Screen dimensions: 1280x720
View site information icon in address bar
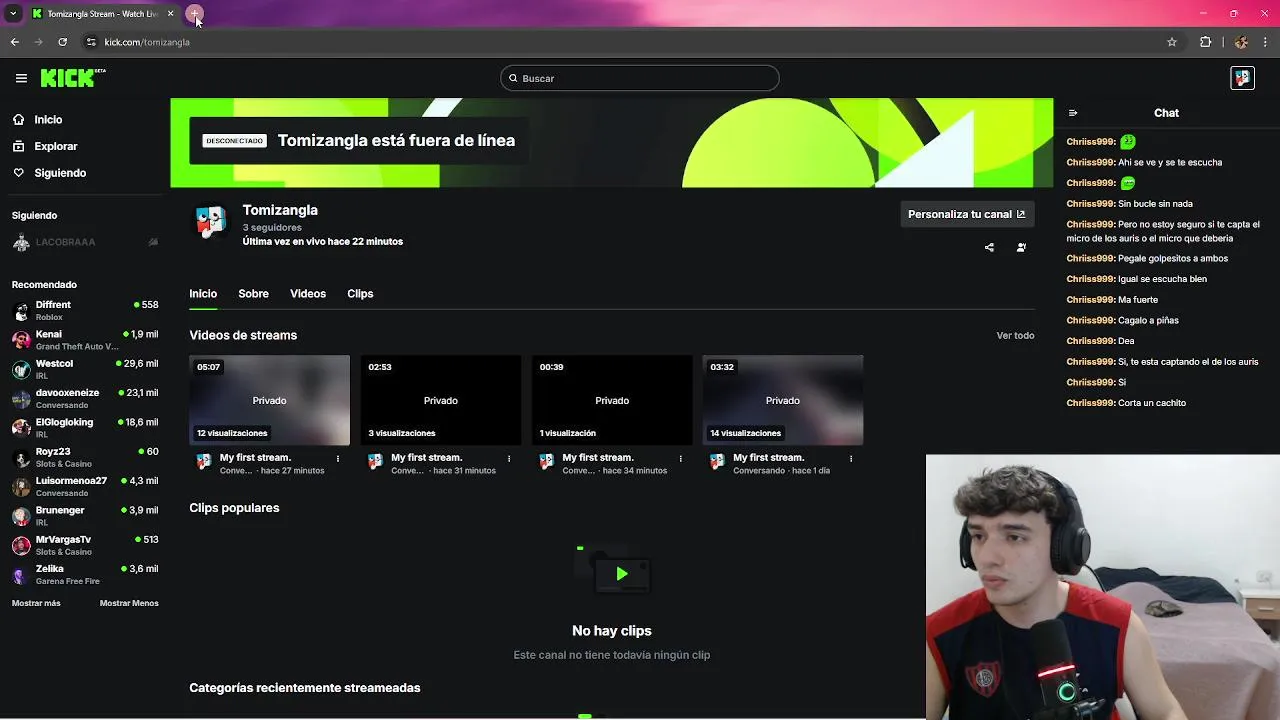91,42
